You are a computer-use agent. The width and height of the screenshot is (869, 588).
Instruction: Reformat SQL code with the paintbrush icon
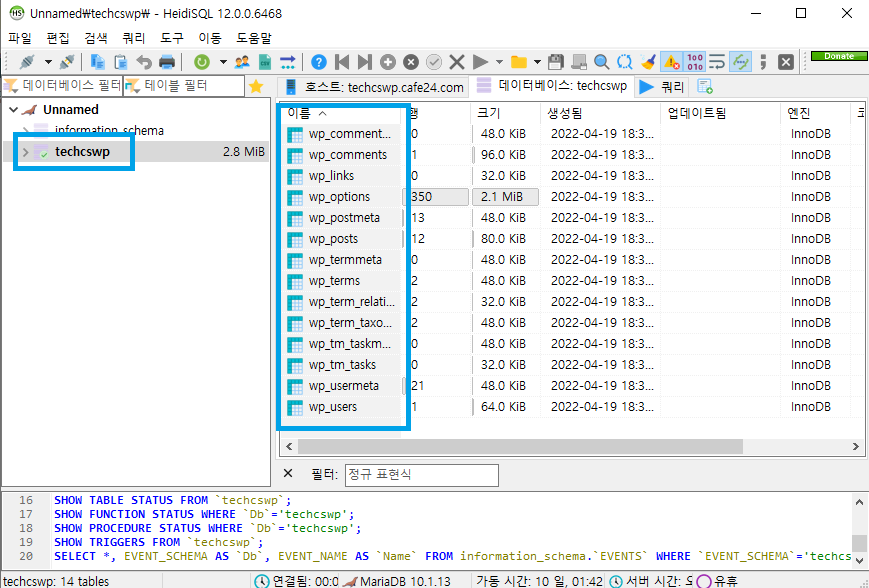[x=648, y=62]
